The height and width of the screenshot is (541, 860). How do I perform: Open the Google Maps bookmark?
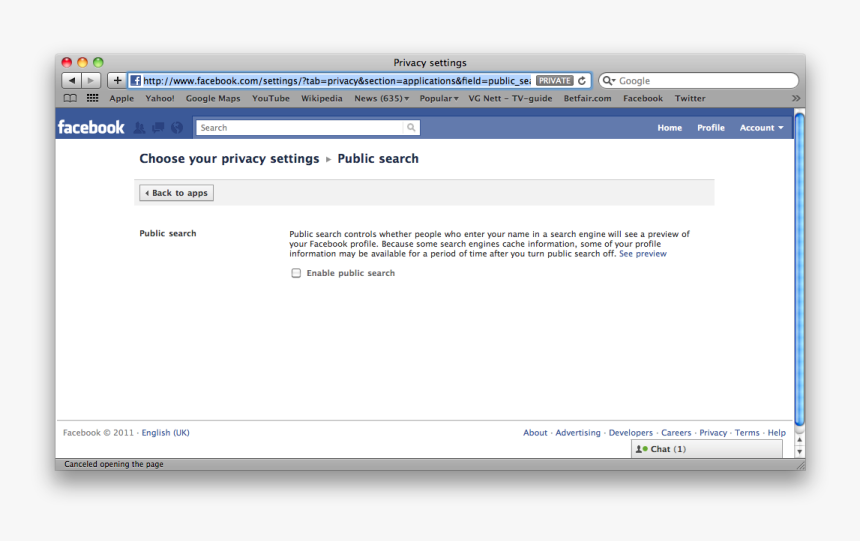pos(213,98)
